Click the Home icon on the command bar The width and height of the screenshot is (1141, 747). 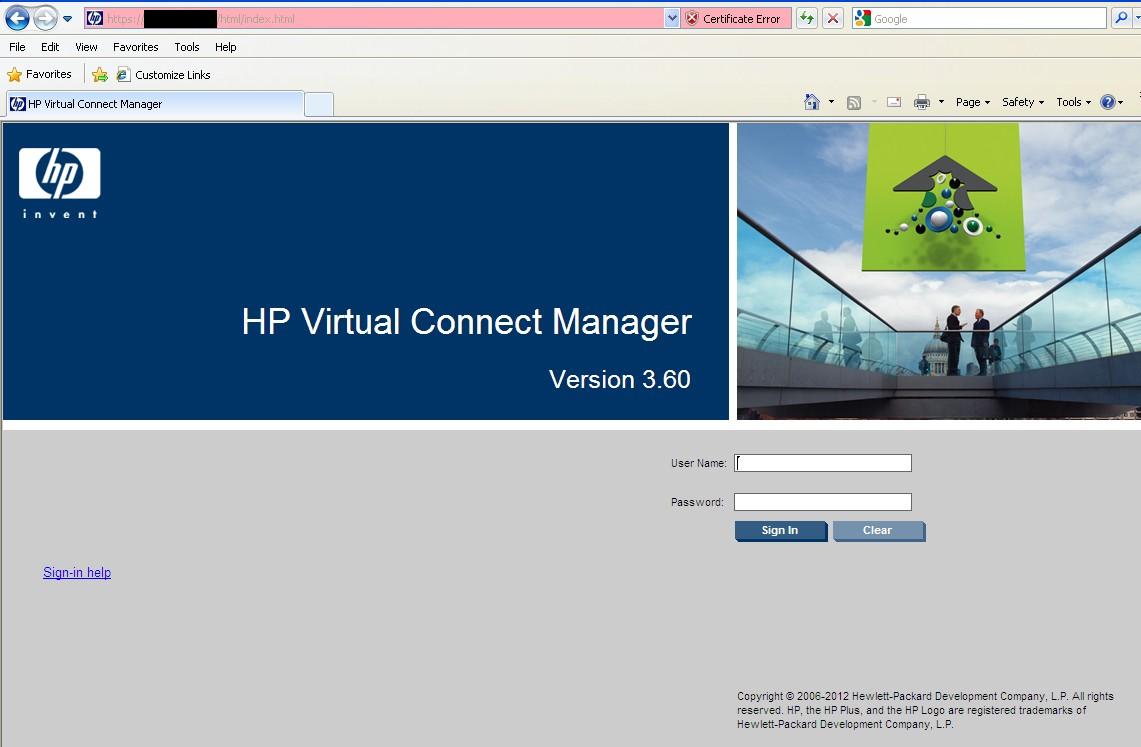coord(812,101)
